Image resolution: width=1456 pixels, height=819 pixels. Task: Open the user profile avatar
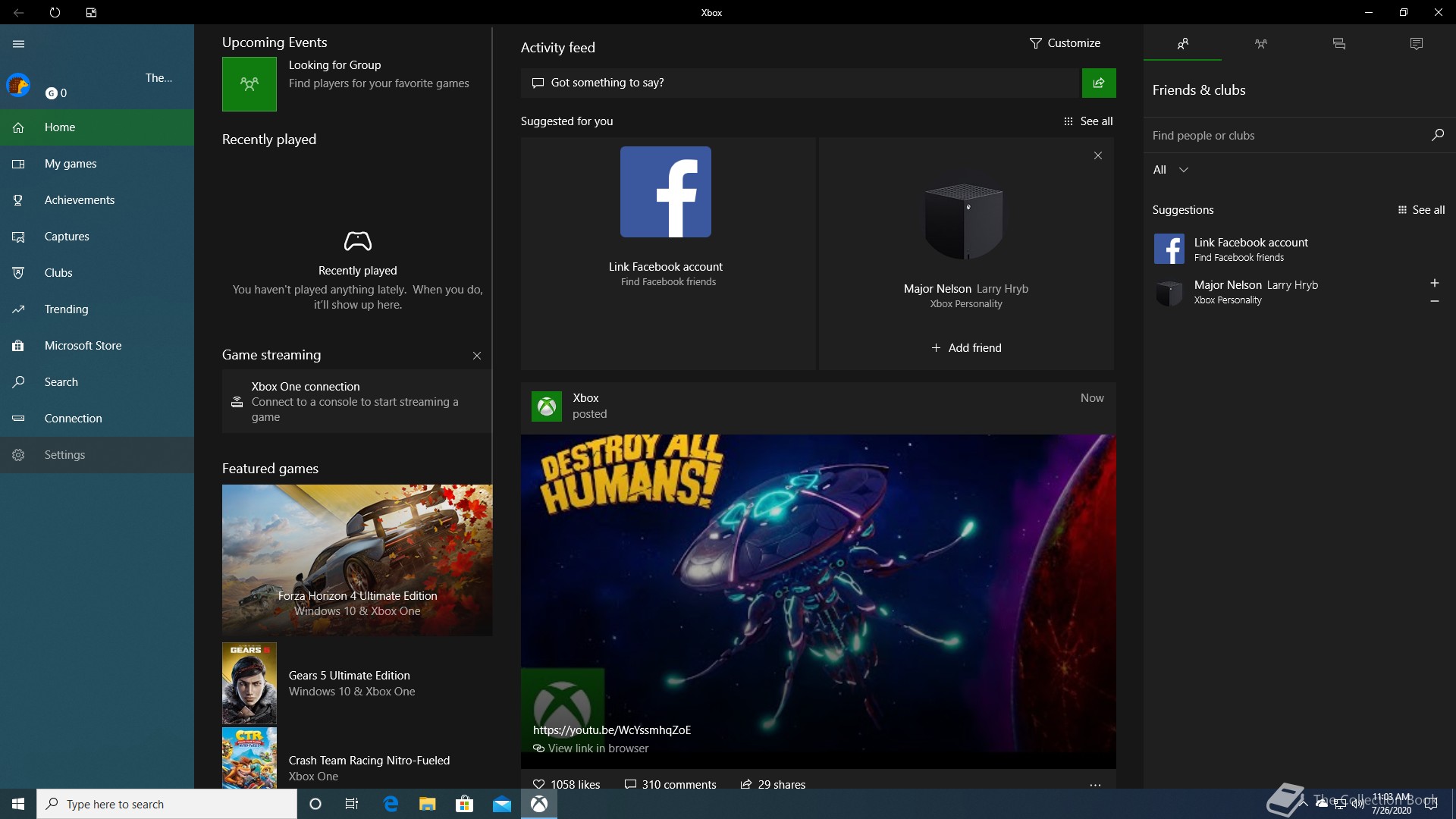tap(18, 85)
